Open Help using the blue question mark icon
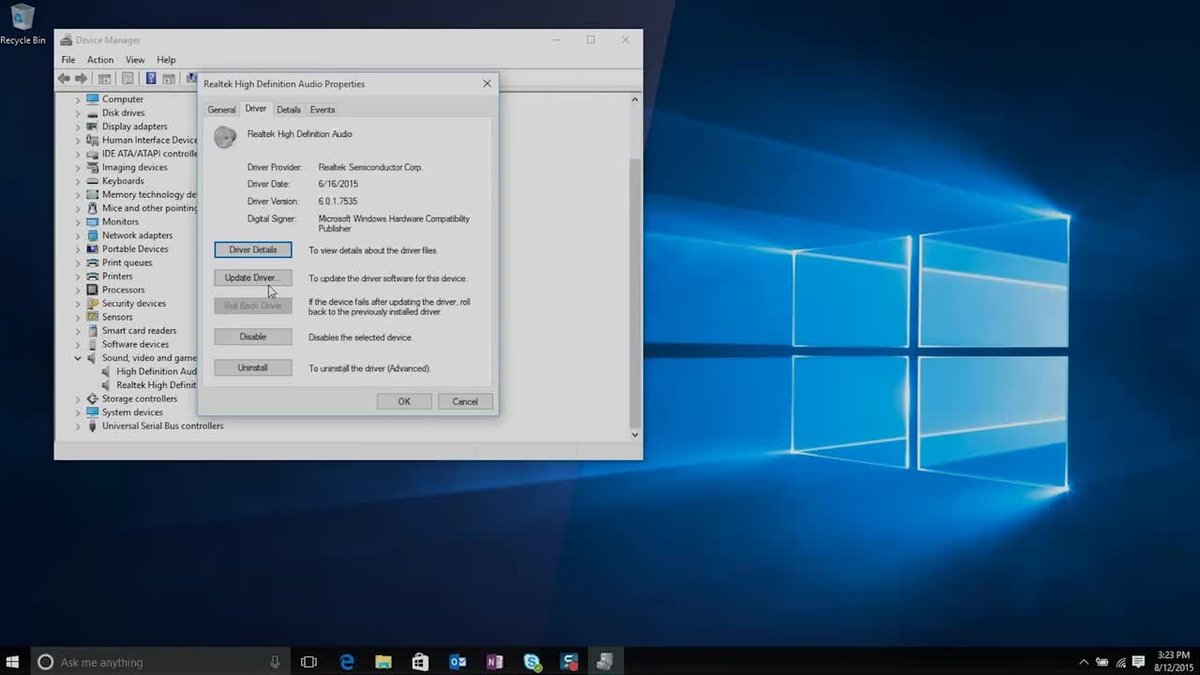1200x675 pixels. (151, 77)
